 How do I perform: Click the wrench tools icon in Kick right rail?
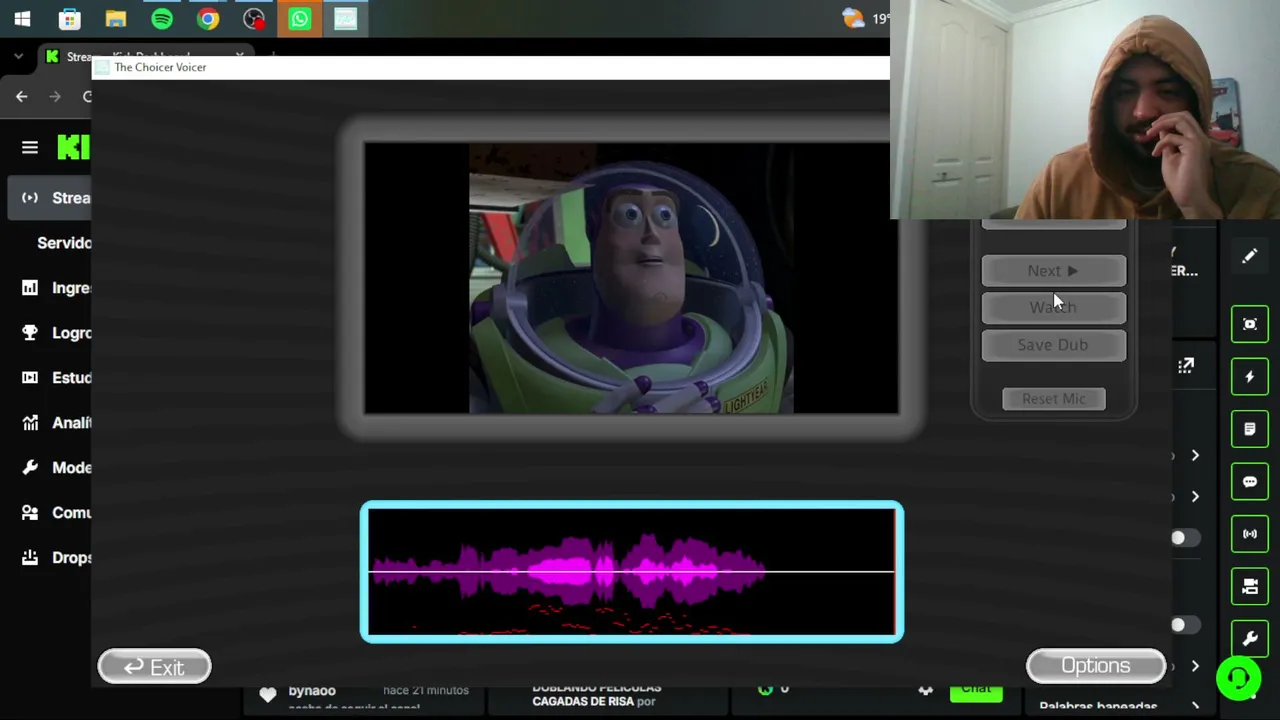click(x=1250, y=639)
